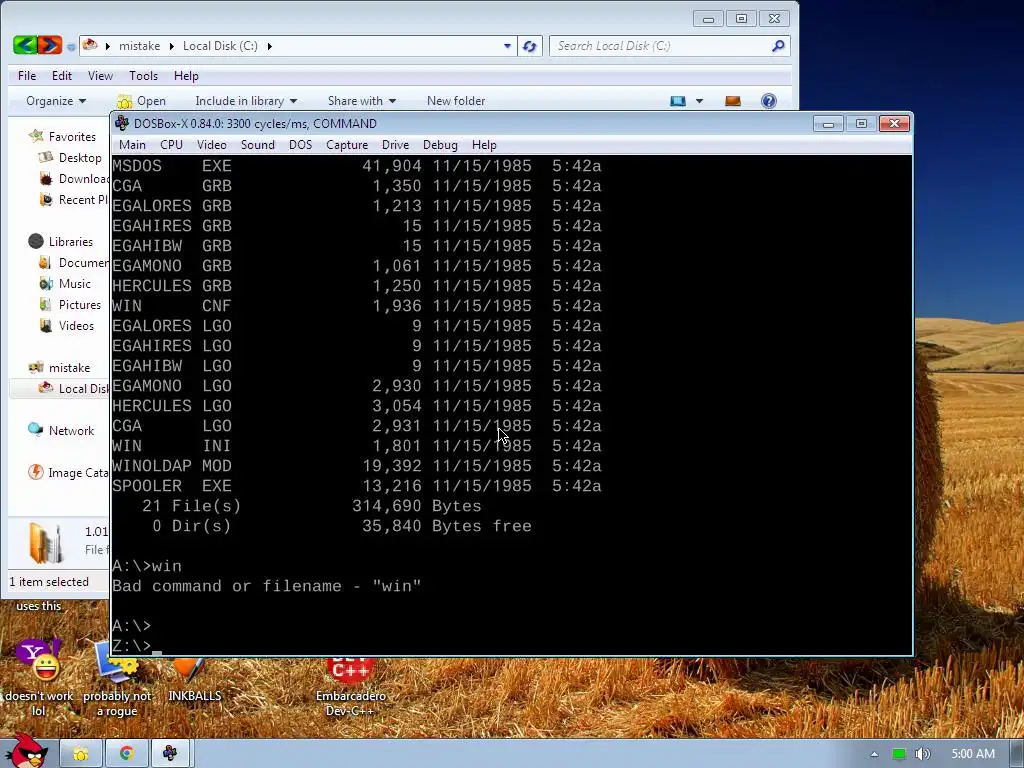The image size is (1024, 768).
Task: Select Libraries in the navigation pane
Action: pos(61,242)
